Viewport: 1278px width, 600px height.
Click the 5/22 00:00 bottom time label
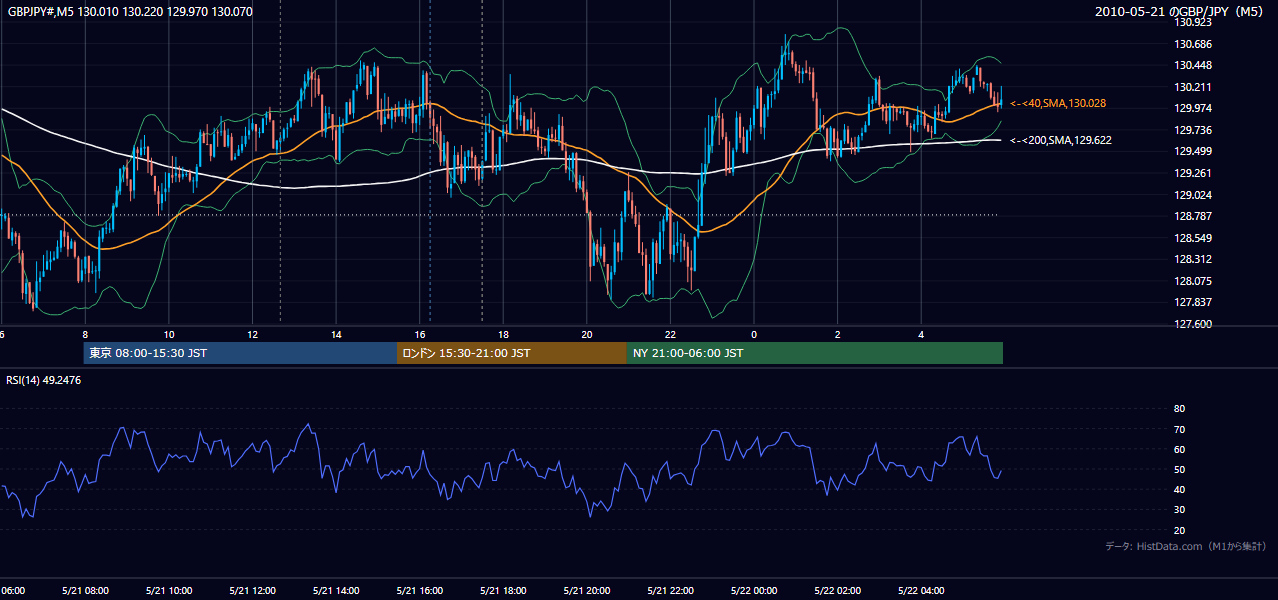754,591
